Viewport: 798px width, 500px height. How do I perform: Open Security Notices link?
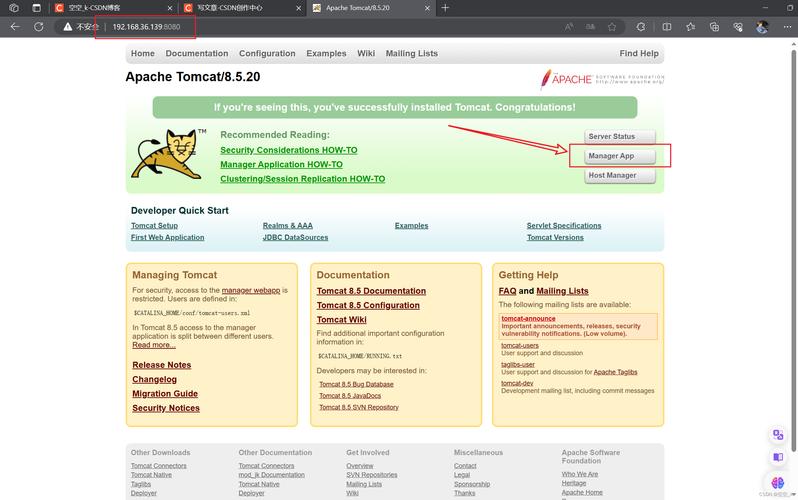[x=166, y=408]
